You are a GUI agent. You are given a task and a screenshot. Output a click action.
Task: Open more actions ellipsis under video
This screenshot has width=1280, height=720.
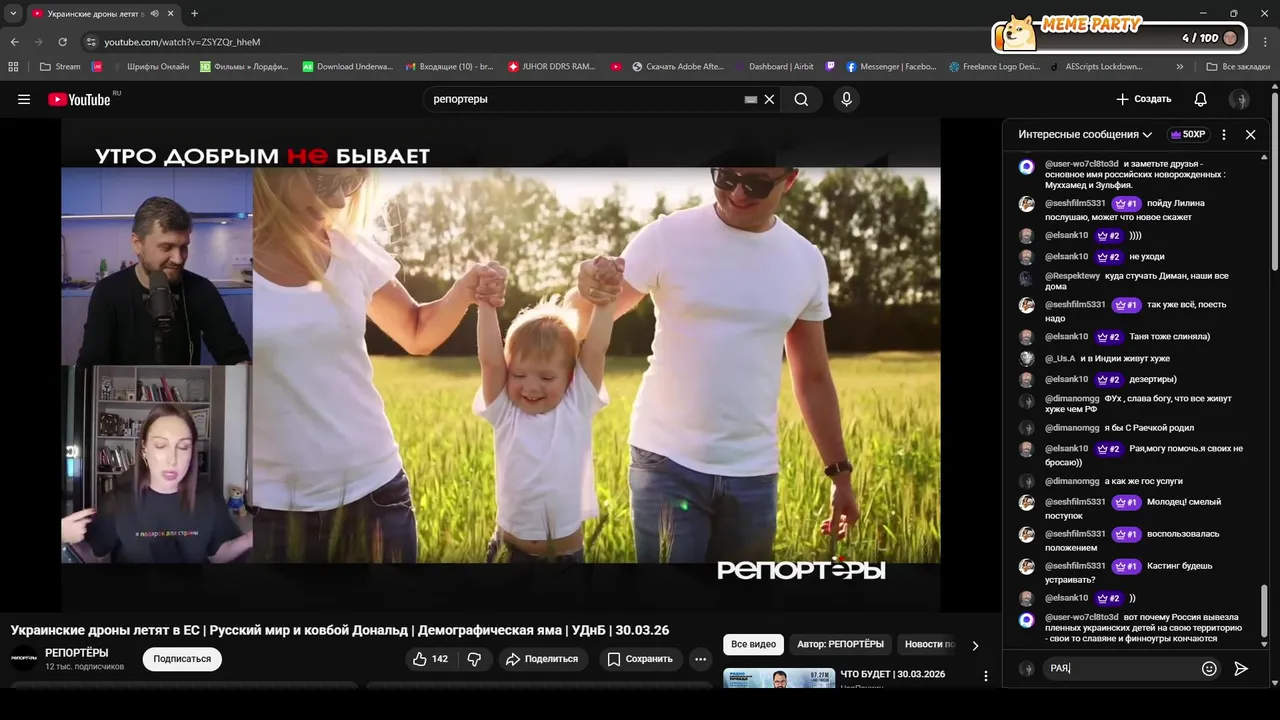coord(700,659)
